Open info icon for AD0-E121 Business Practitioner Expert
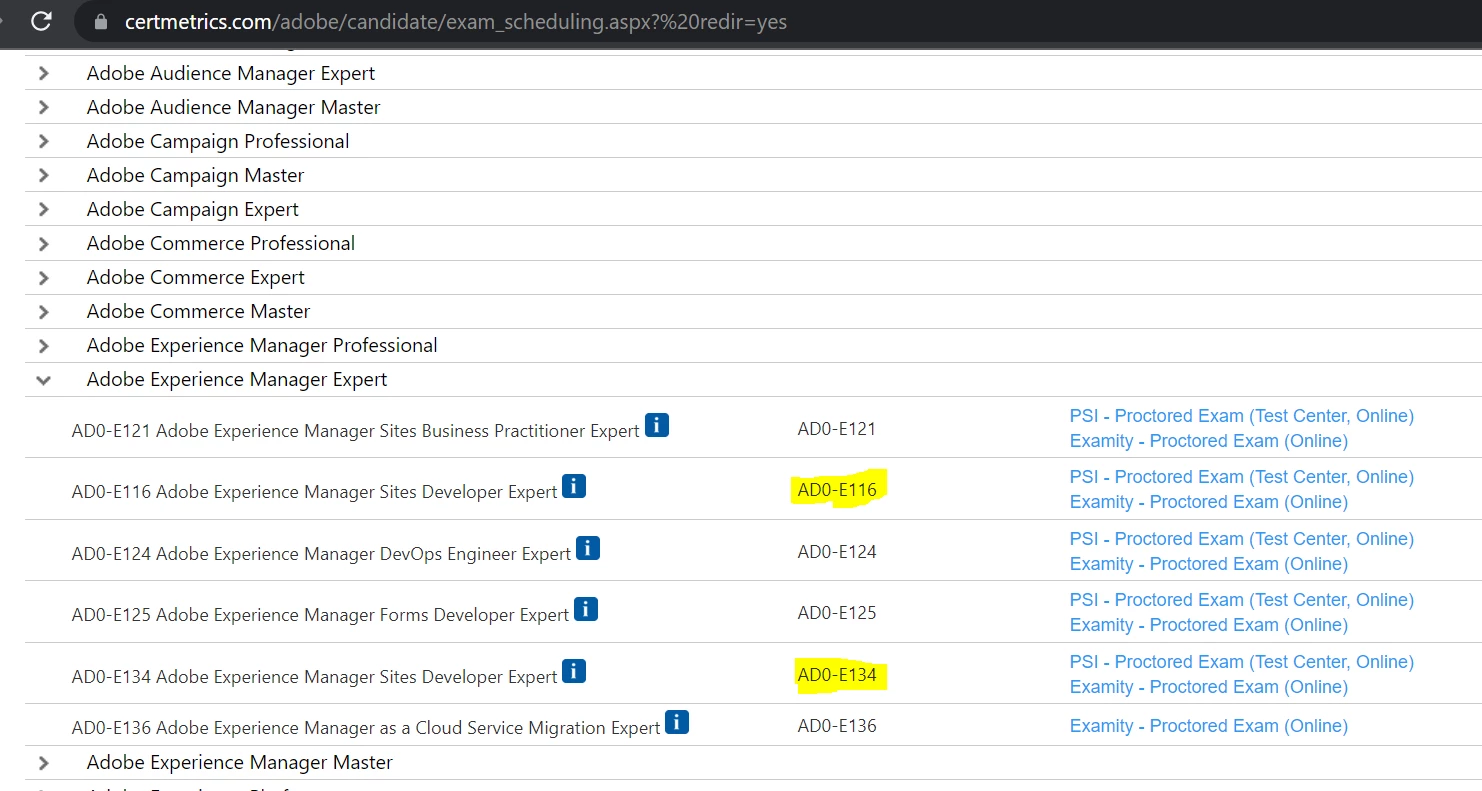Image resolution: width=1482 pixels, height=791 pixels. 657,425
